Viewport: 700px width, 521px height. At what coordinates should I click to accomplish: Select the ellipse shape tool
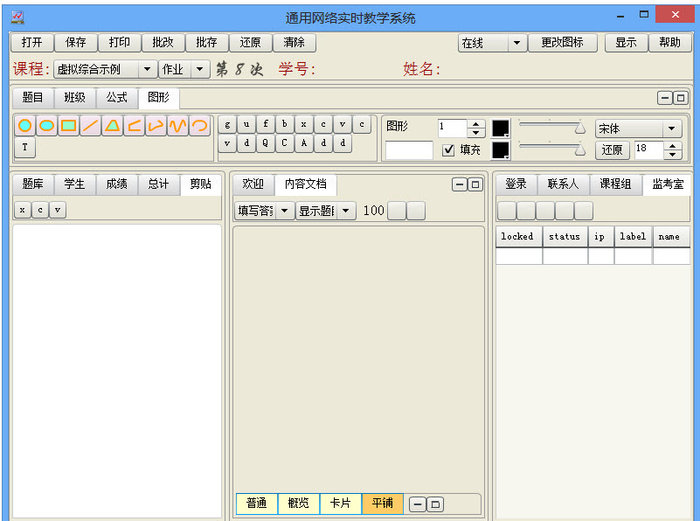[x=46, y=126]
